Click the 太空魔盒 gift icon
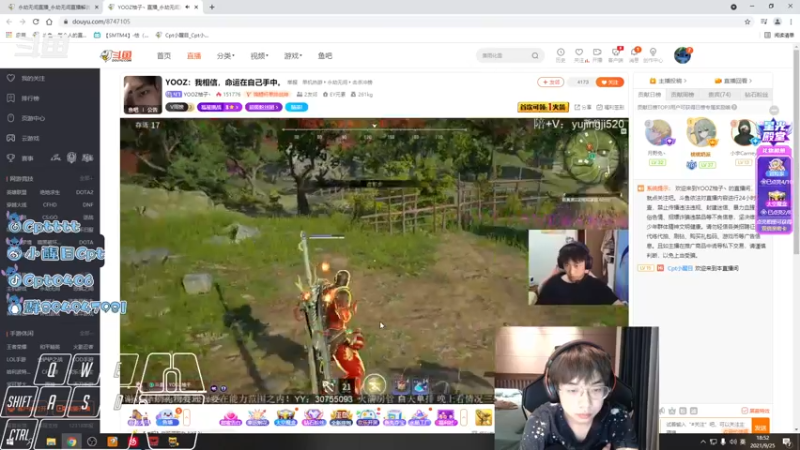The width and height of the screenshot is (800, 450). point(286,417)
